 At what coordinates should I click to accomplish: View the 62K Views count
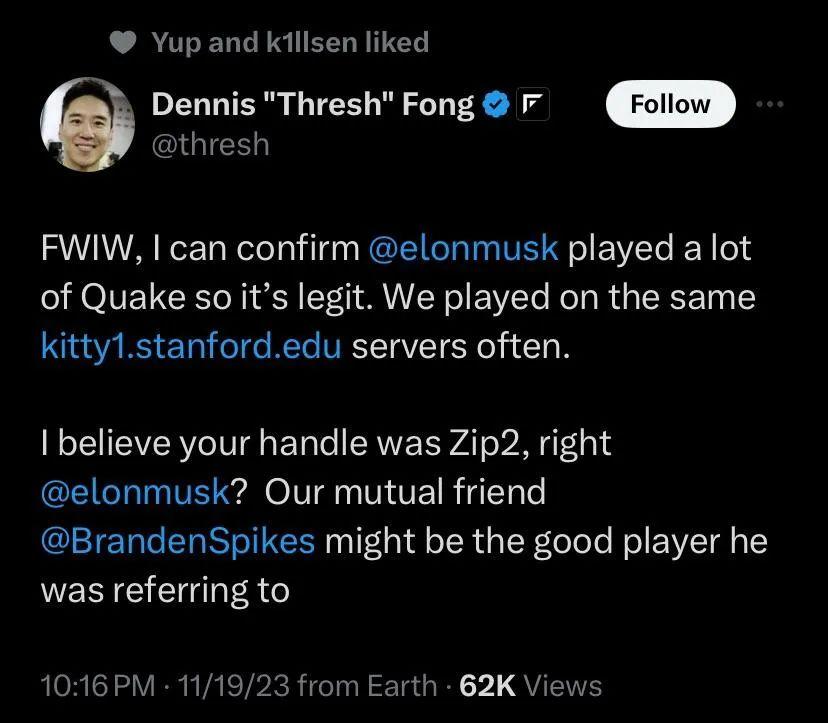tap(531, 685)
